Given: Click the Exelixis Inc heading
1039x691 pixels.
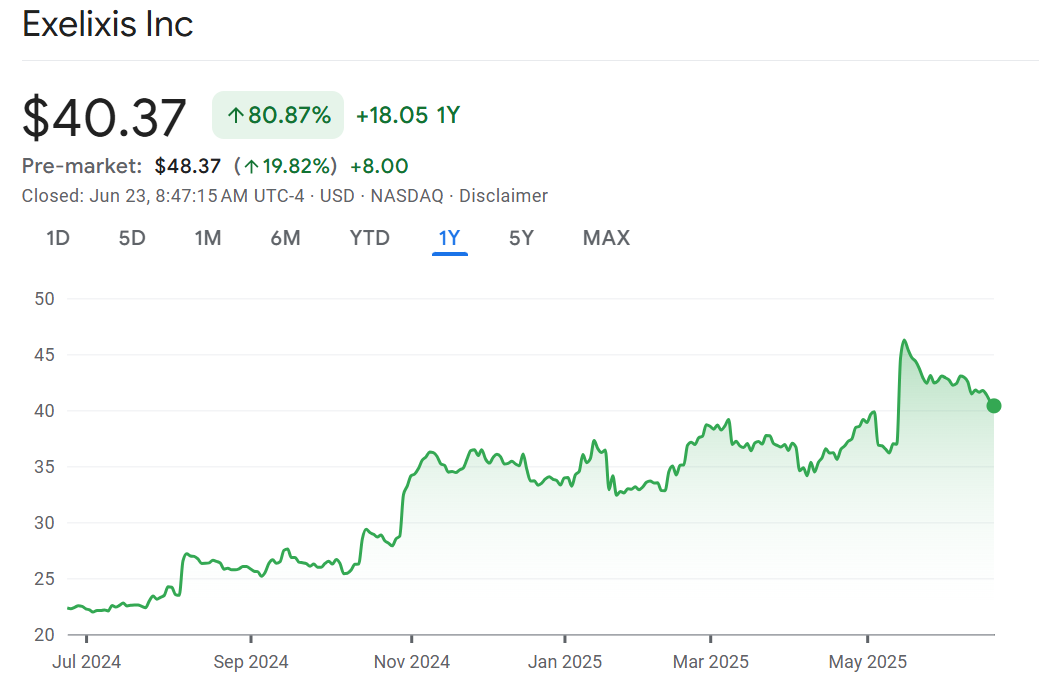Looking at the screenshot, I should pos(107,25).
